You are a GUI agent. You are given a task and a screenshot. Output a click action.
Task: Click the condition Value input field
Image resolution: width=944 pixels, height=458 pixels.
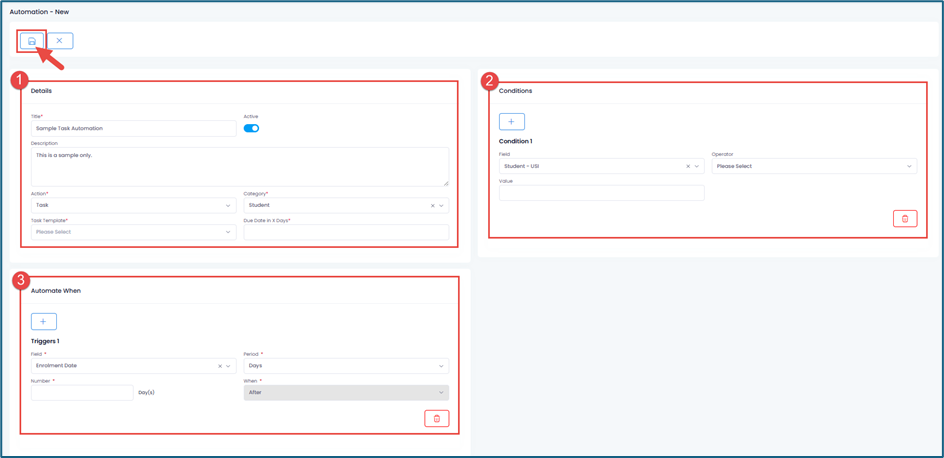coord(601,193)
